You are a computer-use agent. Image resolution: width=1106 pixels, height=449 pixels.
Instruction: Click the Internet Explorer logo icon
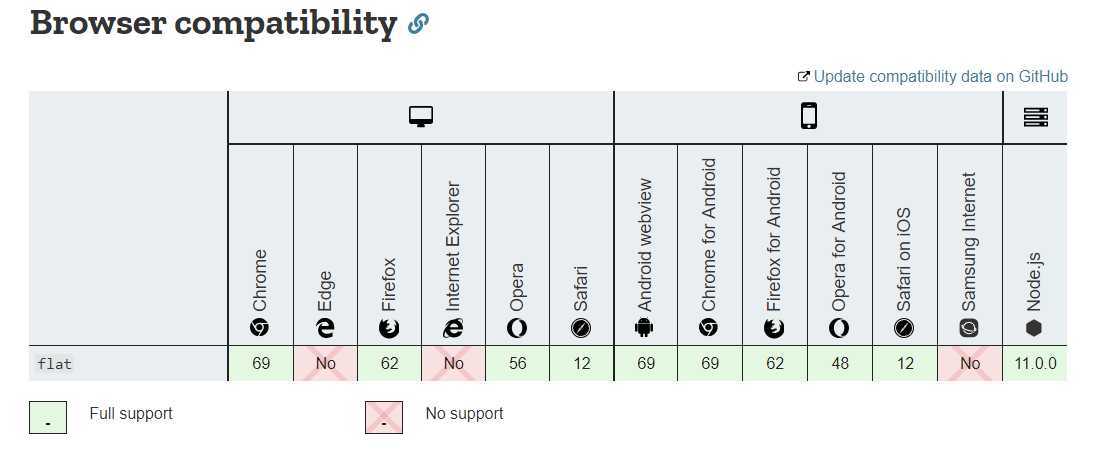[454, 328]
